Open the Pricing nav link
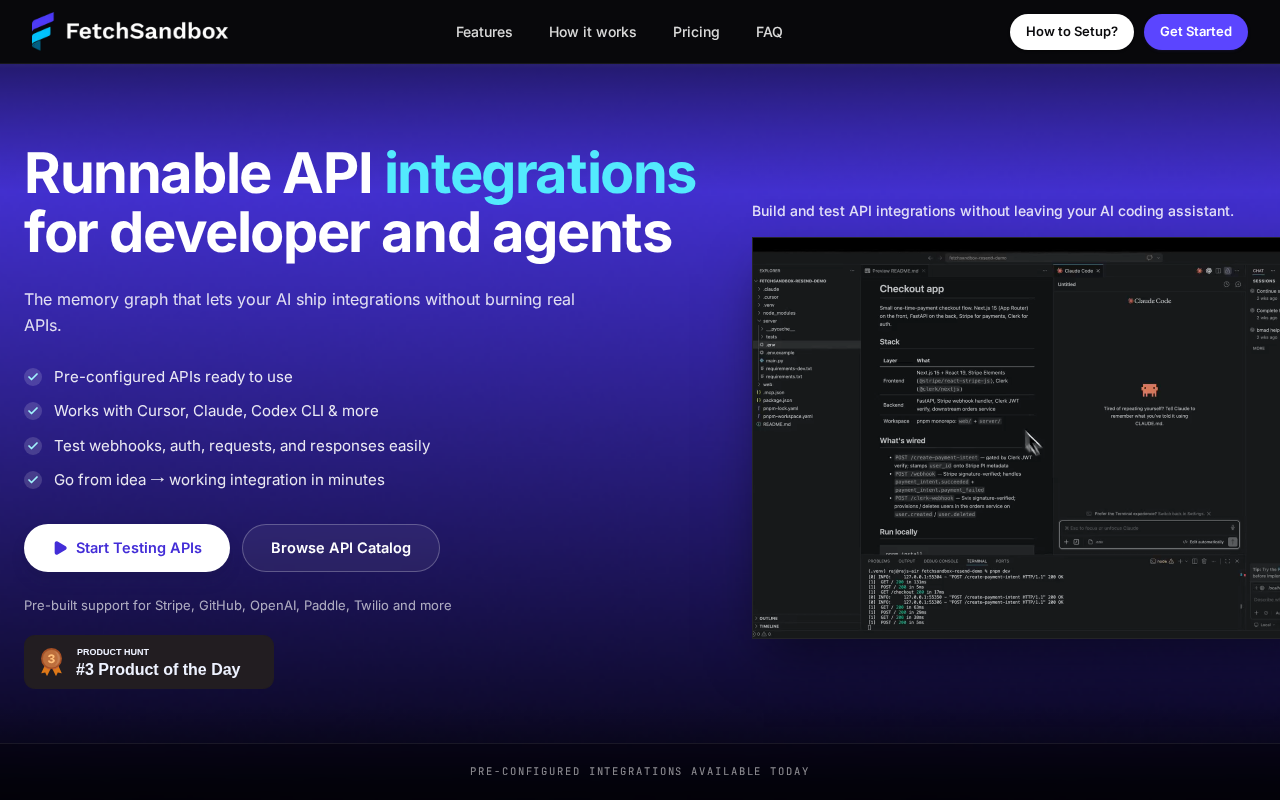 [696, 32]
